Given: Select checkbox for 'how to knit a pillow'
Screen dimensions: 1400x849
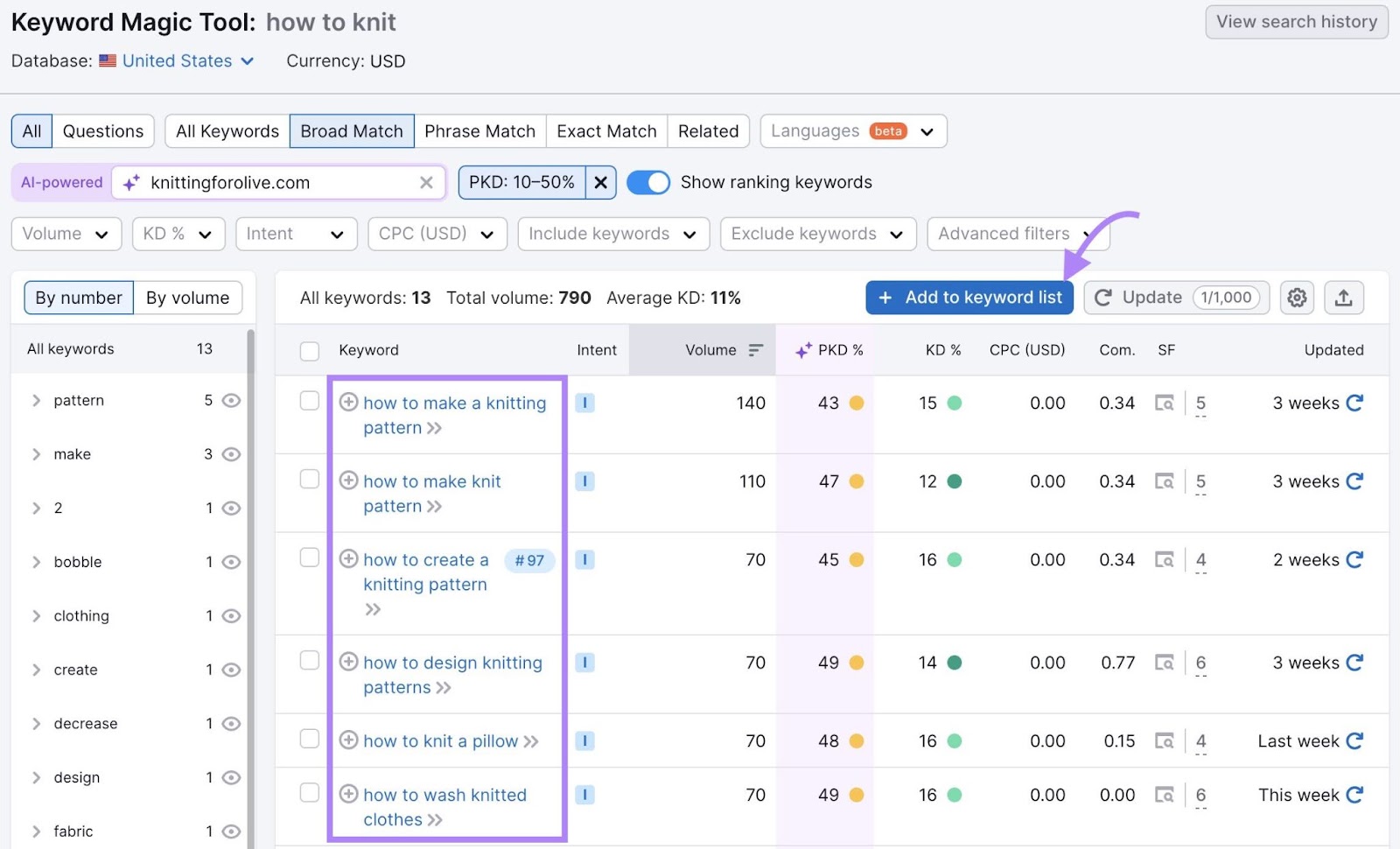Looking at the screenshot, I should click(310, 738).
